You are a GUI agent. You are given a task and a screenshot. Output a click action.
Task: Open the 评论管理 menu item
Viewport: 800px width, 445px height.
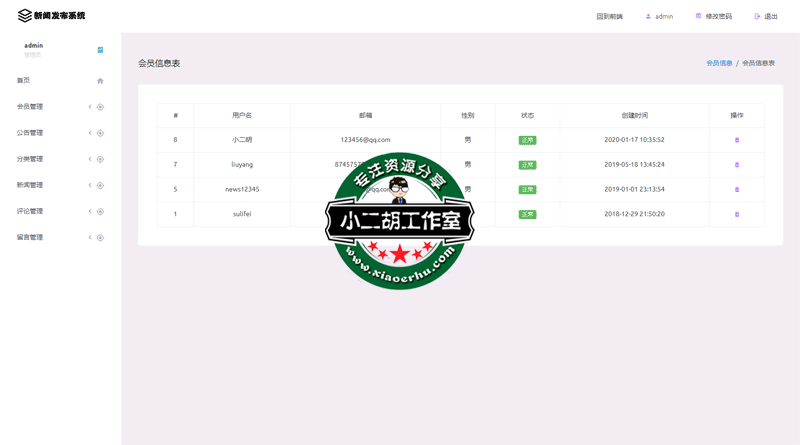click(30, 211)
